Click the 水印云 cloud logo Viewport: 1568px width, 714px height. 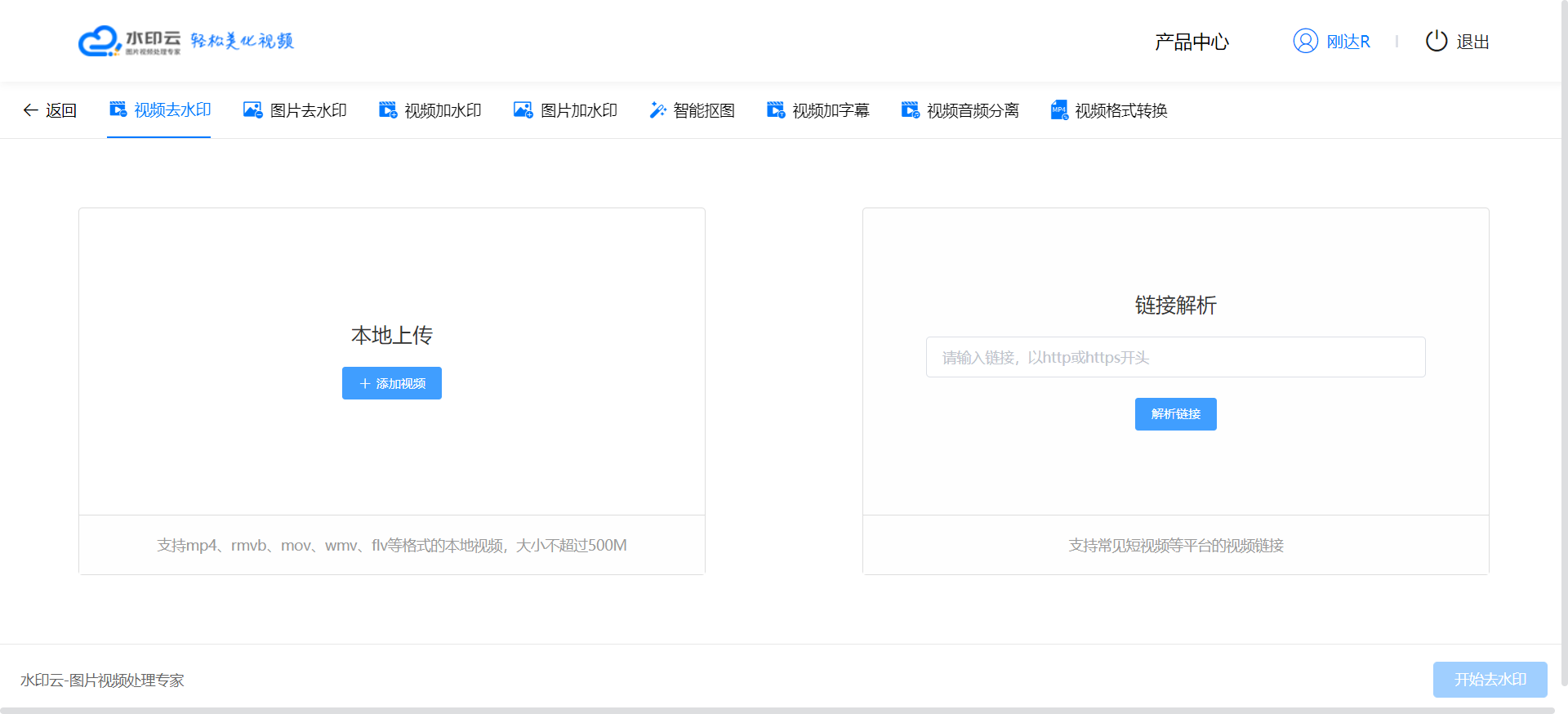coord(130,41)
